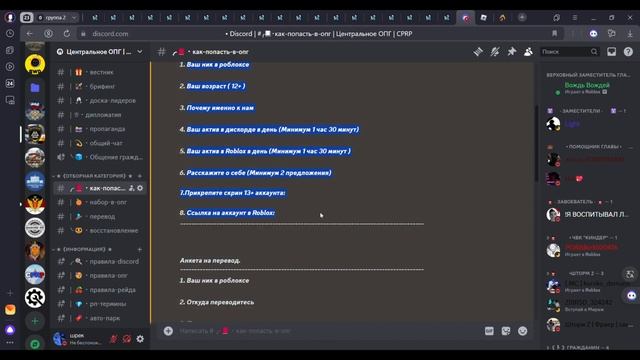Open the sticker picker
640x360 pixels.
(x=506, y=331)
